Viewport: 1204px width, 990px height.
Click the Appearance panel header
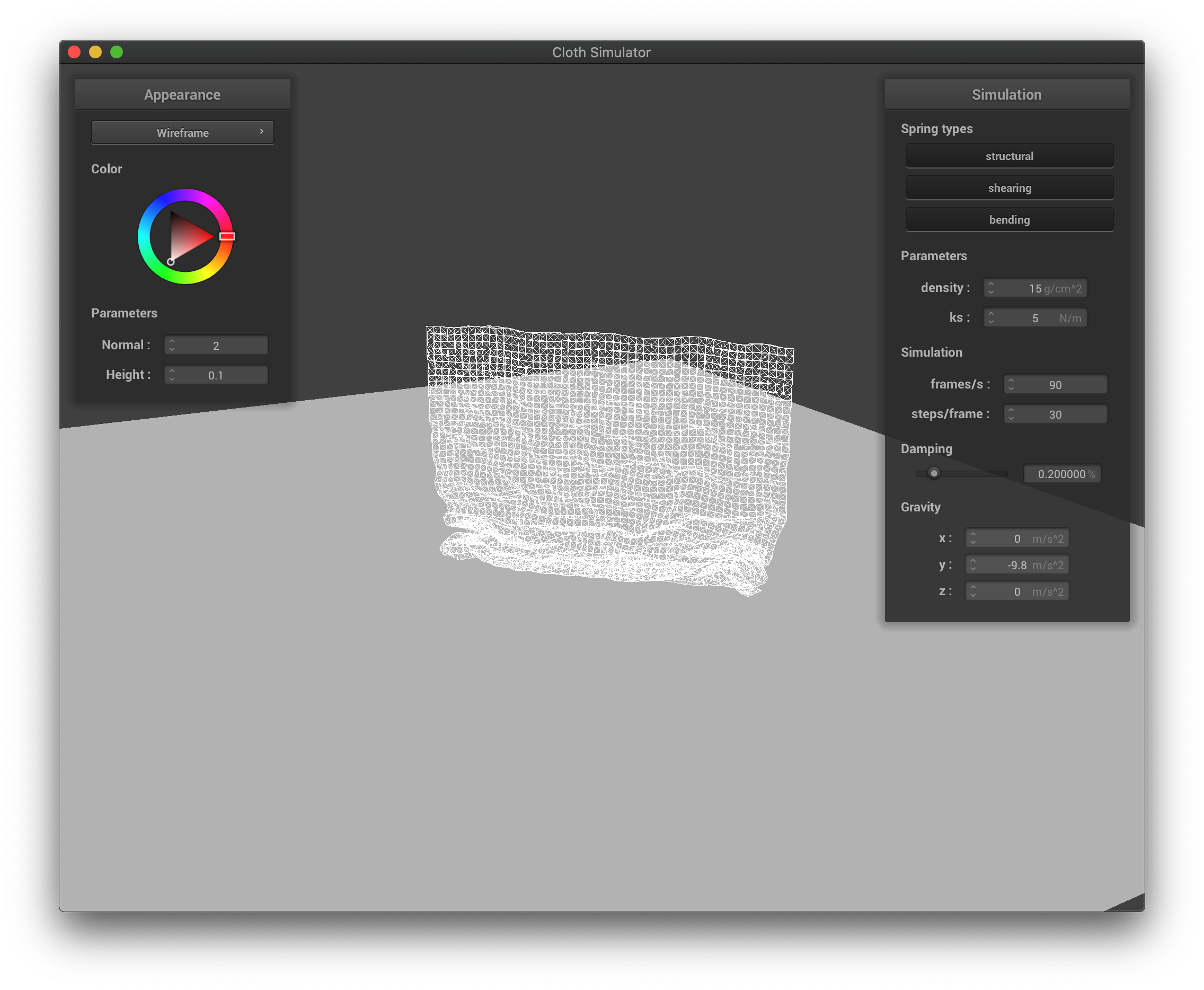pyautogui.click(x=182, y=95)
